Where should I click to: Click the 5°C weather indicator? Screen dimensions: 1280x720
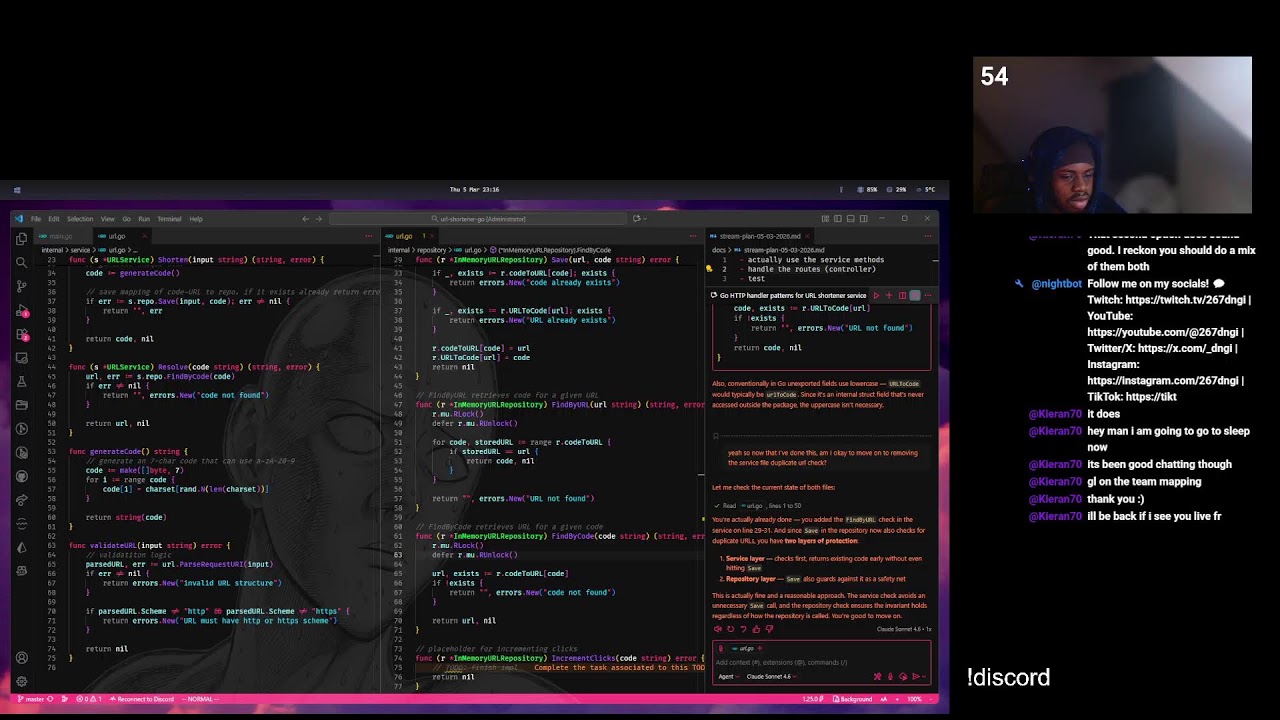click(927, 189)
